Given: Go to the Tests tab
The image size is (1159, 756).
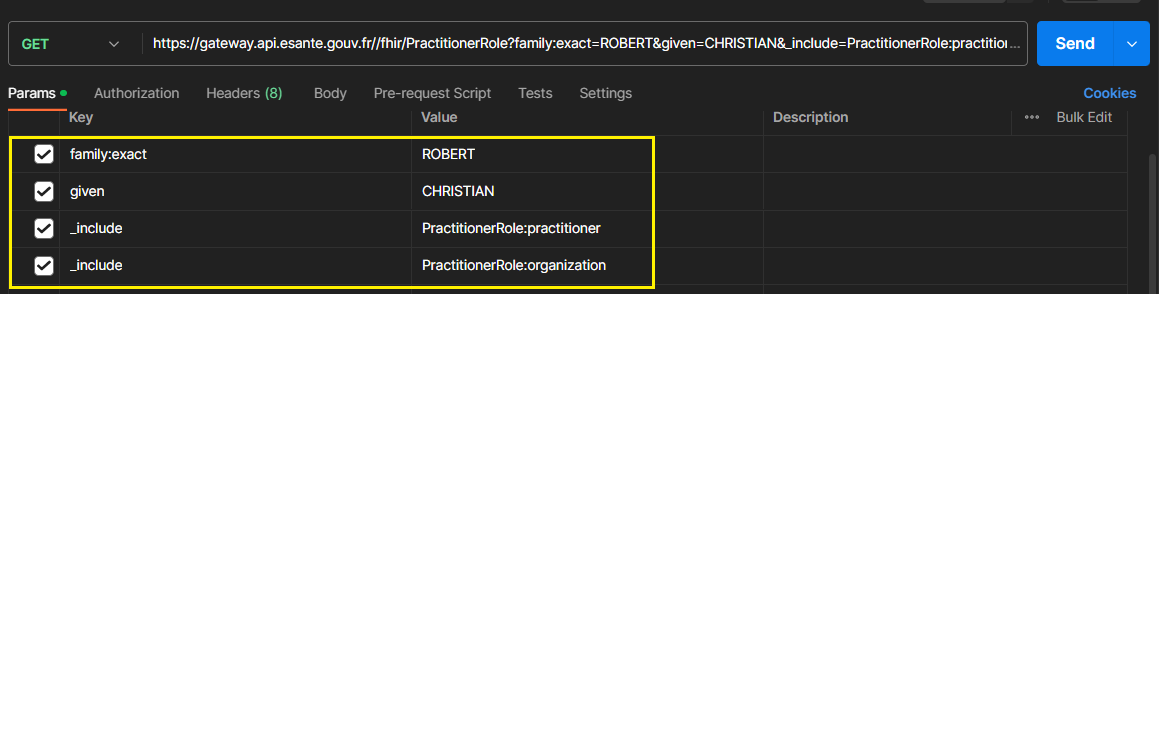Looking at the screenshot, I should coord(535,93).
